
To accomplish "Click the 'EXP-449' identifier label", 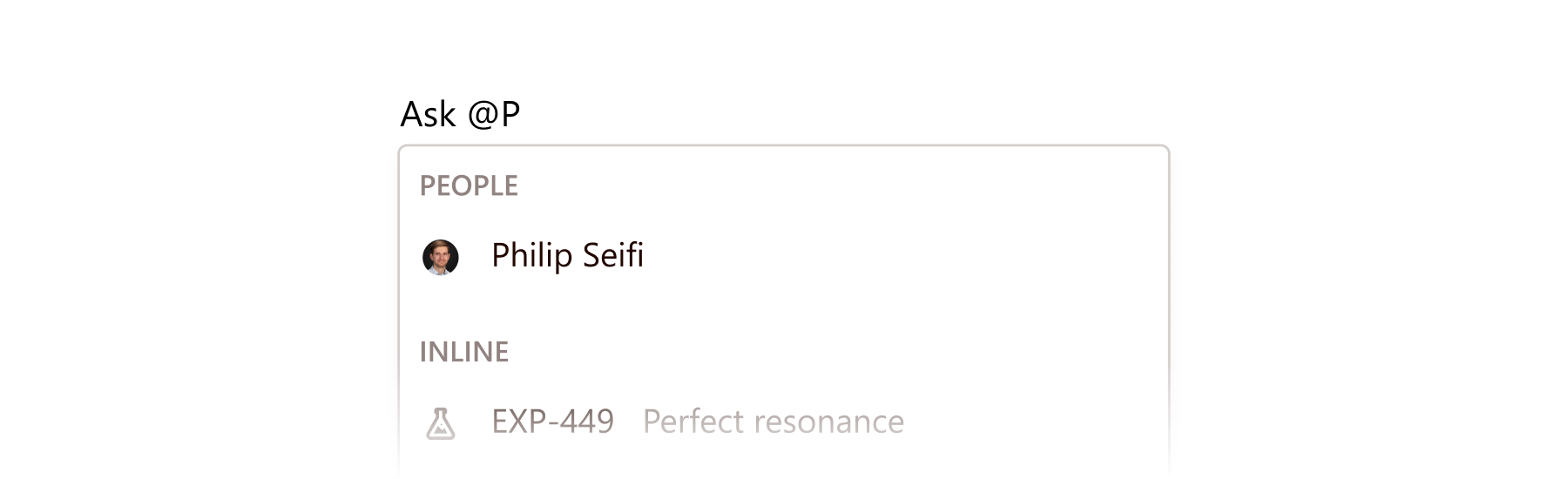I will [x=552, y=422].
